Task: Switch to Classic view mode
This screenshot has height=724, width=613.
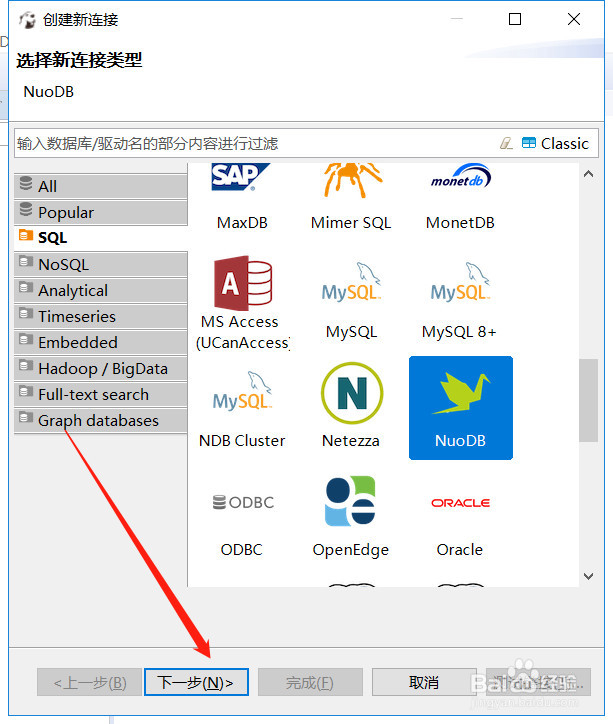Action: pos(555,144)
